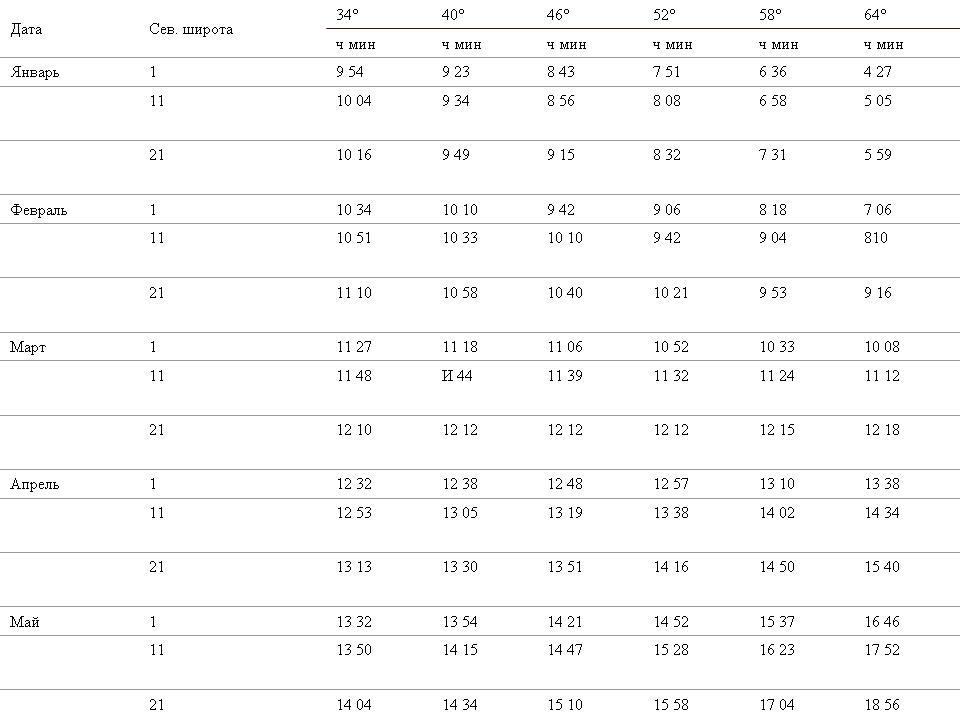Click the 'Сев. широта' column header
Image resolution: width=960 pixels, height=720 pixels.
pyautogui.click(x=191, y=29)
